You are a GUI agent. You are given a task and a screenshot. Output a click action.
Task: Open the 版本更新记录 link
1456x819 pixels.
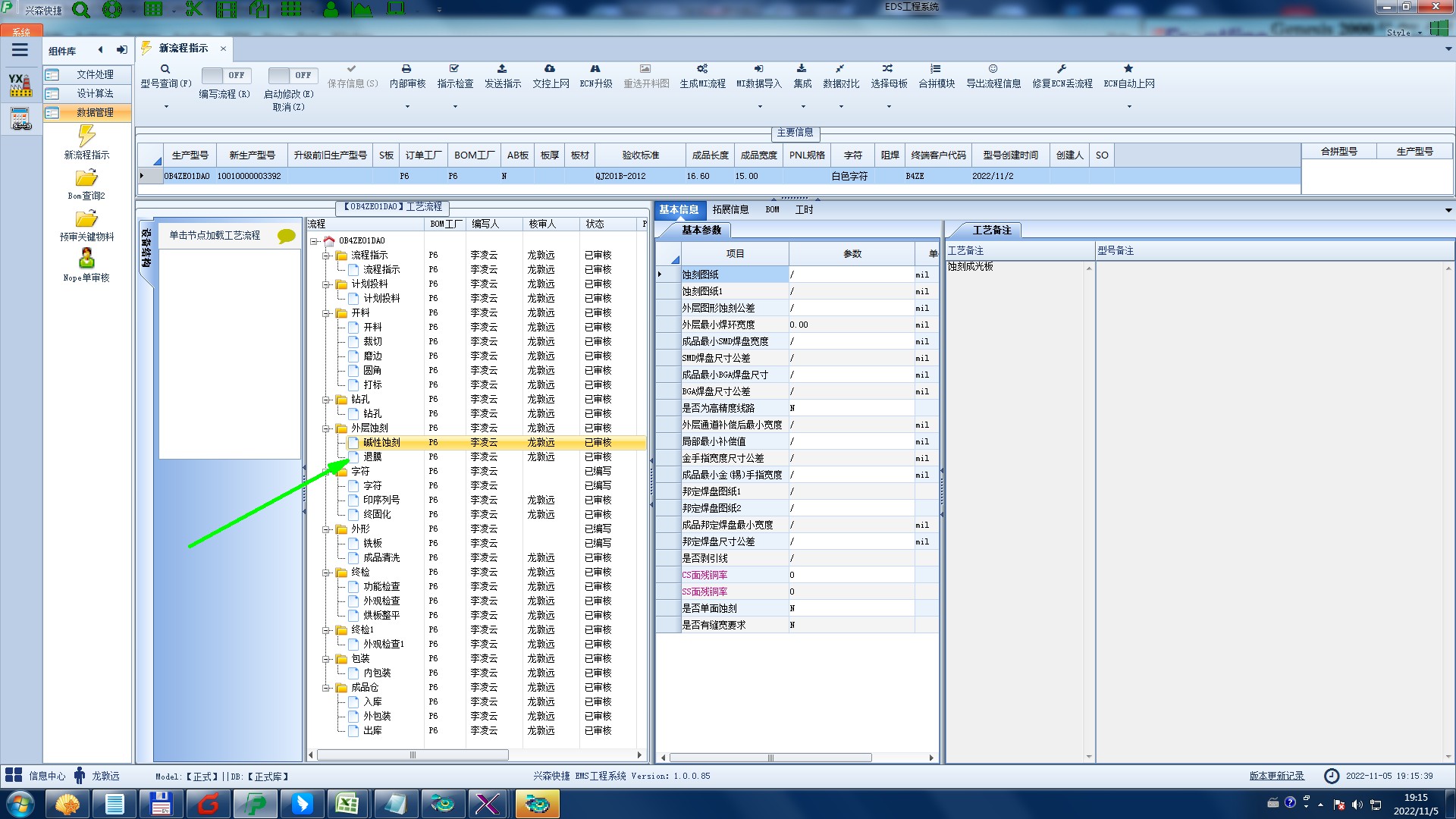pyautogui.click(x=1276, y=776)
